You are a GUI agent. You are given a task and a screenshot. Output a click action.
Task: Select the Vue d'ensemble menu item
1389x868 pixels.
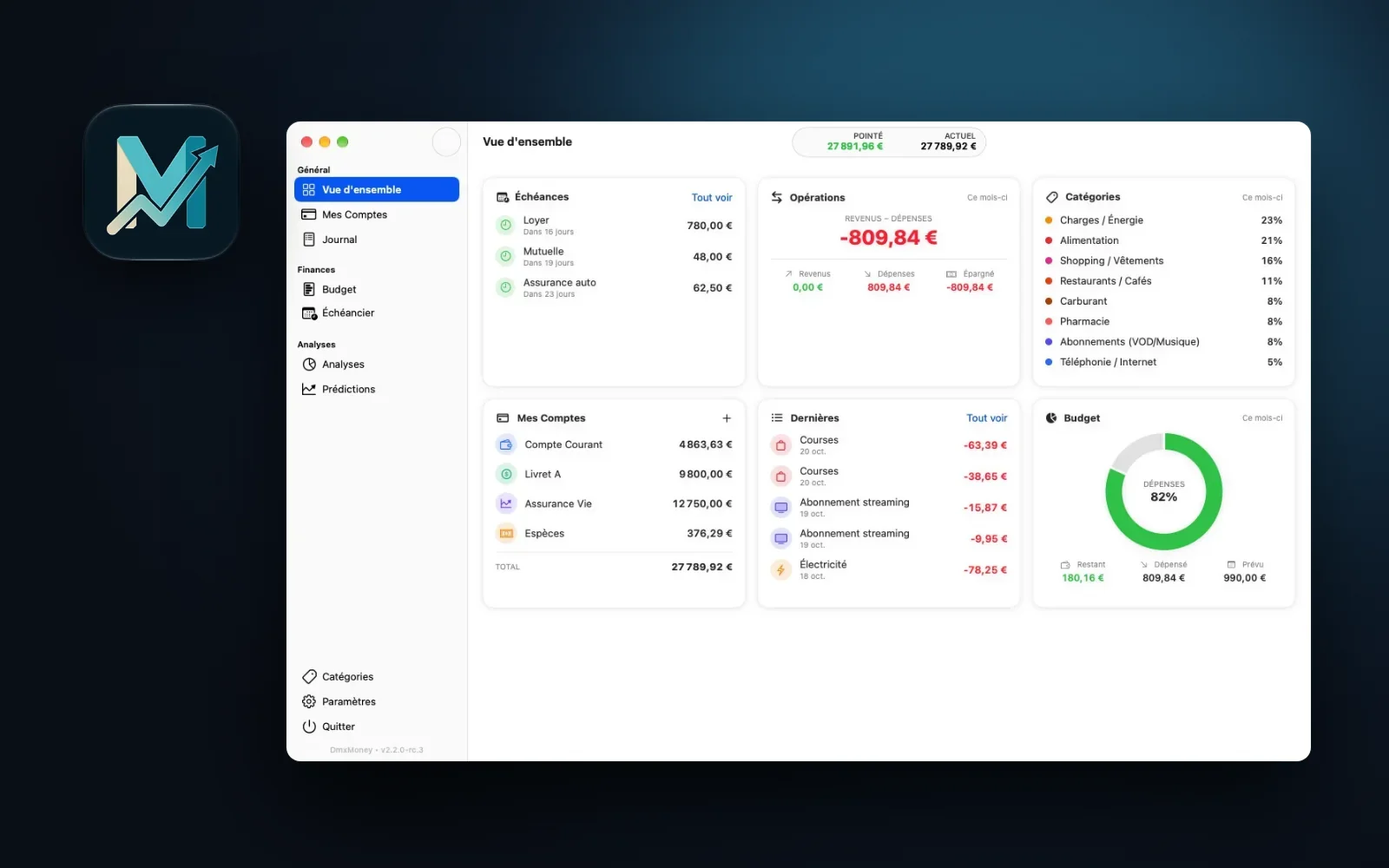coord(377,189)
